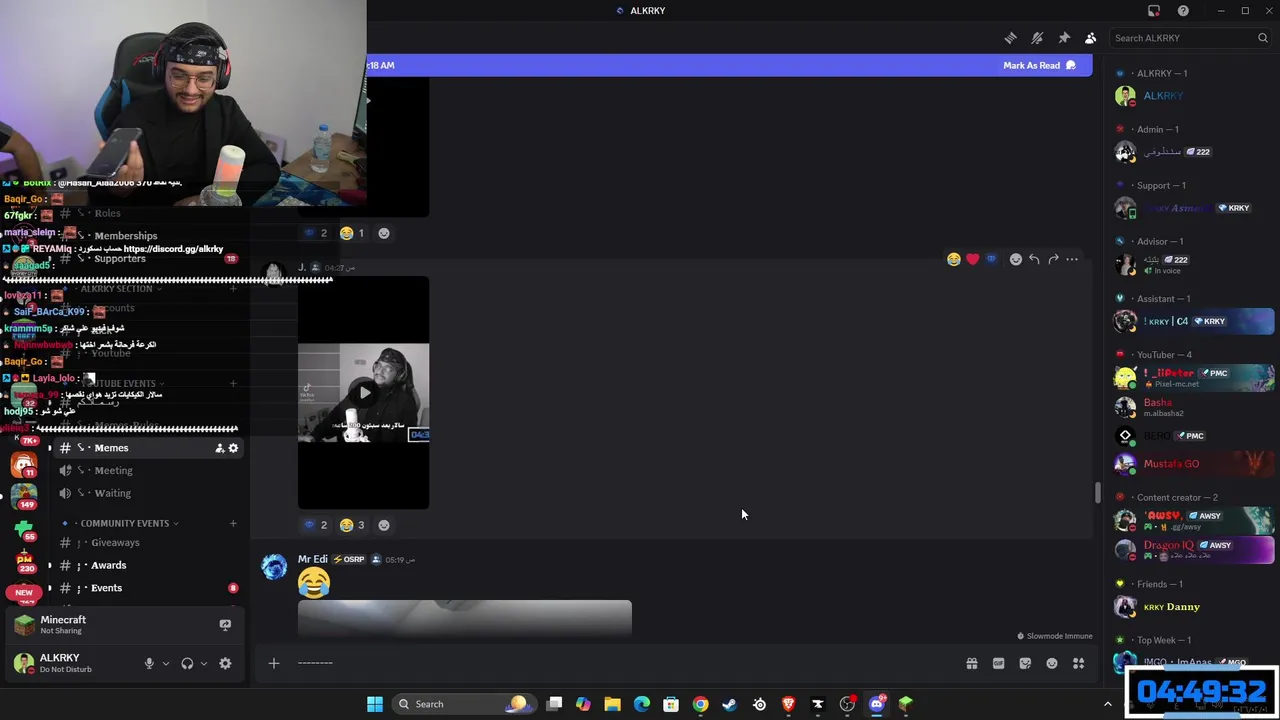Open audio output options arrow
This screenshot has width=1280, height=720.
point(204,663)
